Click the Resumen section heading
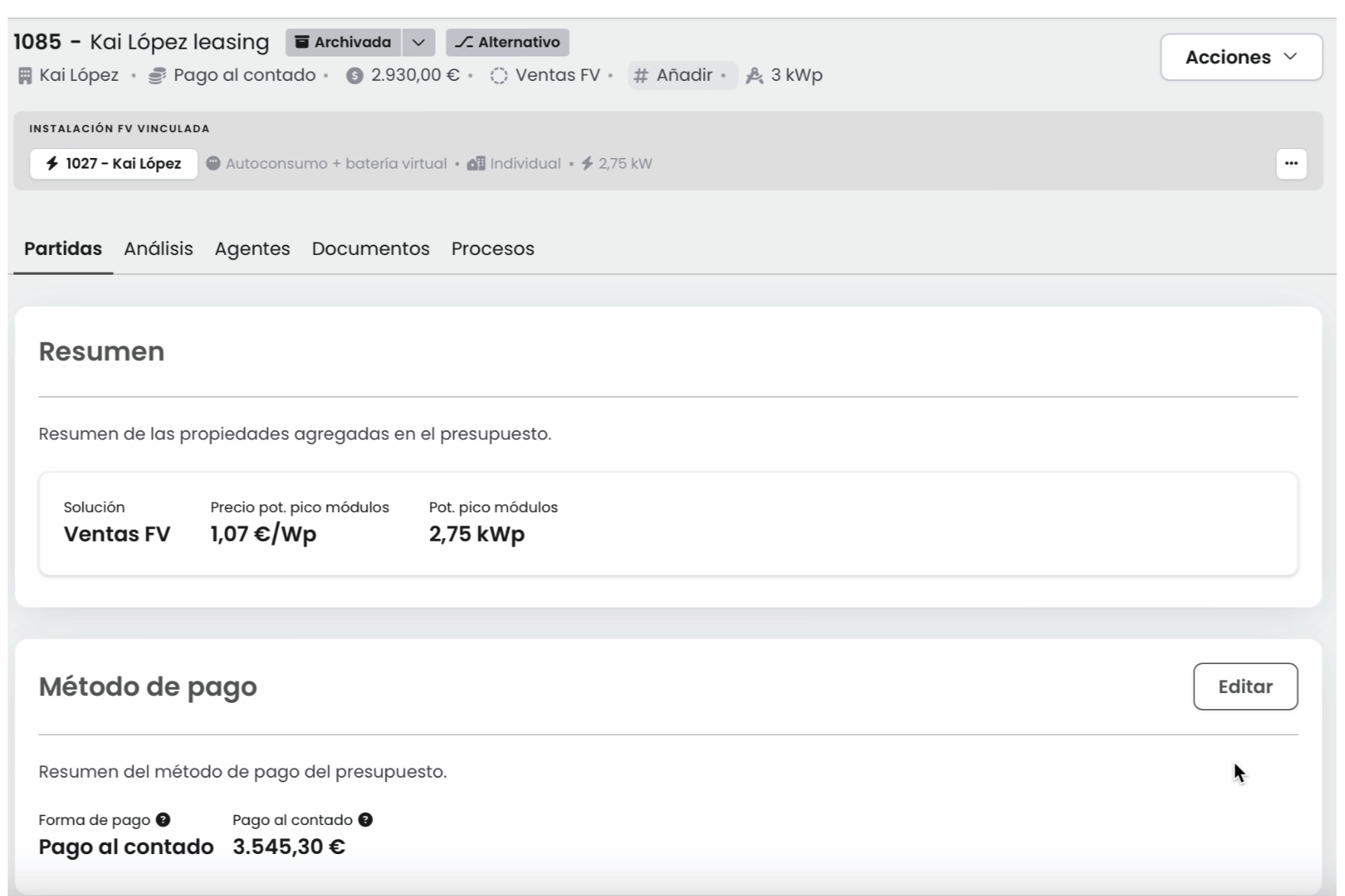Image resolution: width=1345 pixels, height=896 pixels. point(102,351)
